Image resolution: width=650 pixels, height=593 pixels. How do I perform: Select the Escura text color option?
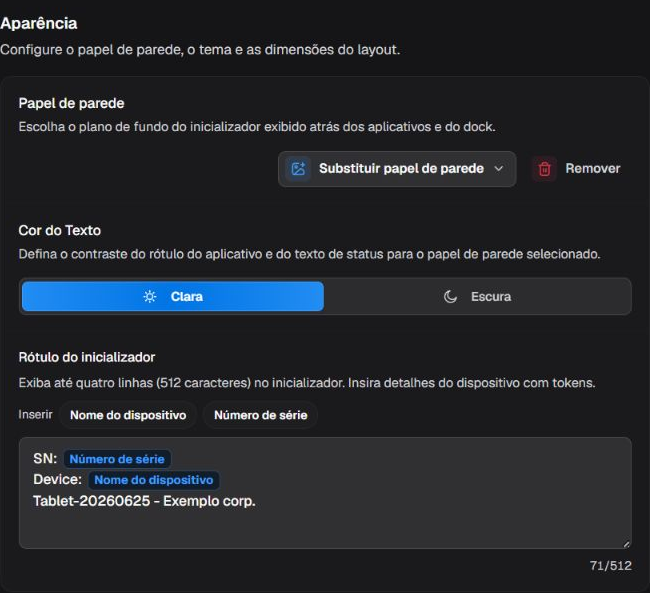(477, 296)
